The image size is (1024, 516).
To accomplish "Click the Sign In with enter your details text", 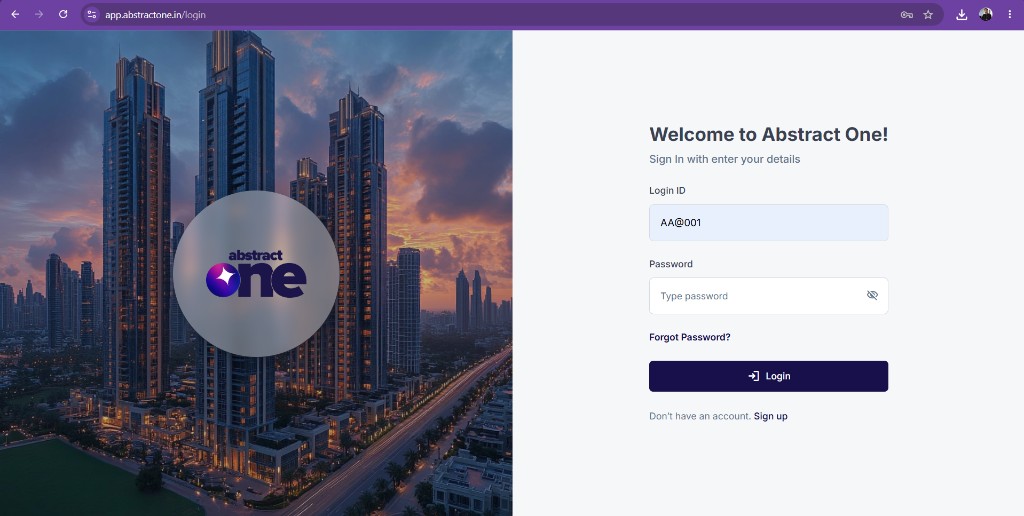I will (724, 159).
